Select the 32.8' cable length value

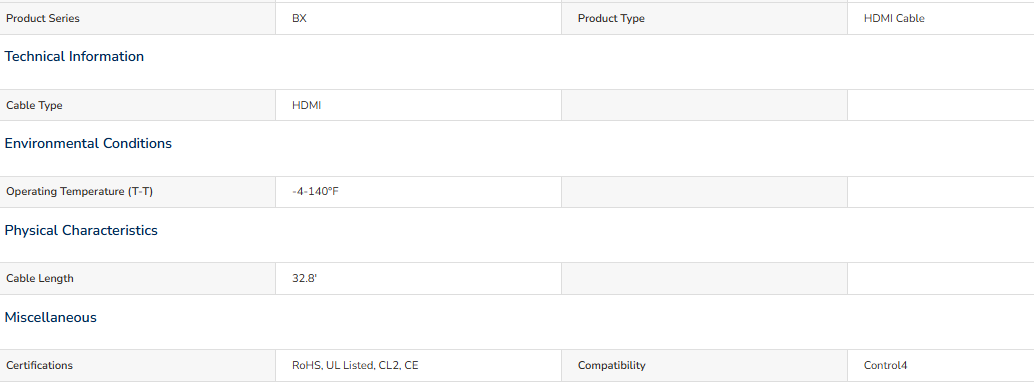coord(305,278)
